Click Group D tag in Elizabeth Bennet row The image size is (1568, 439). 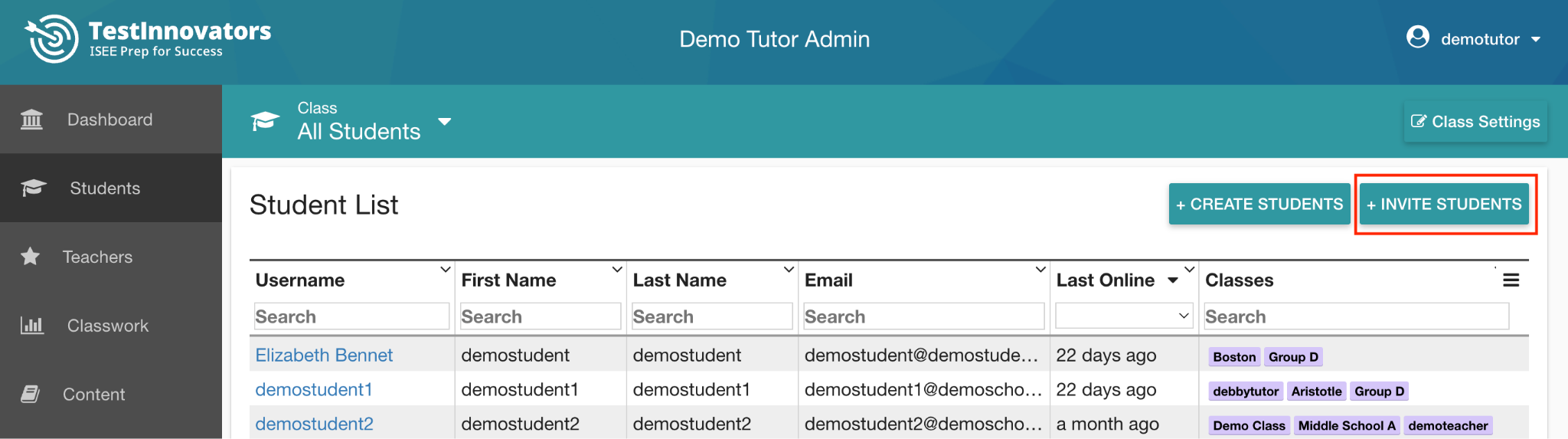pos(1293,357)
